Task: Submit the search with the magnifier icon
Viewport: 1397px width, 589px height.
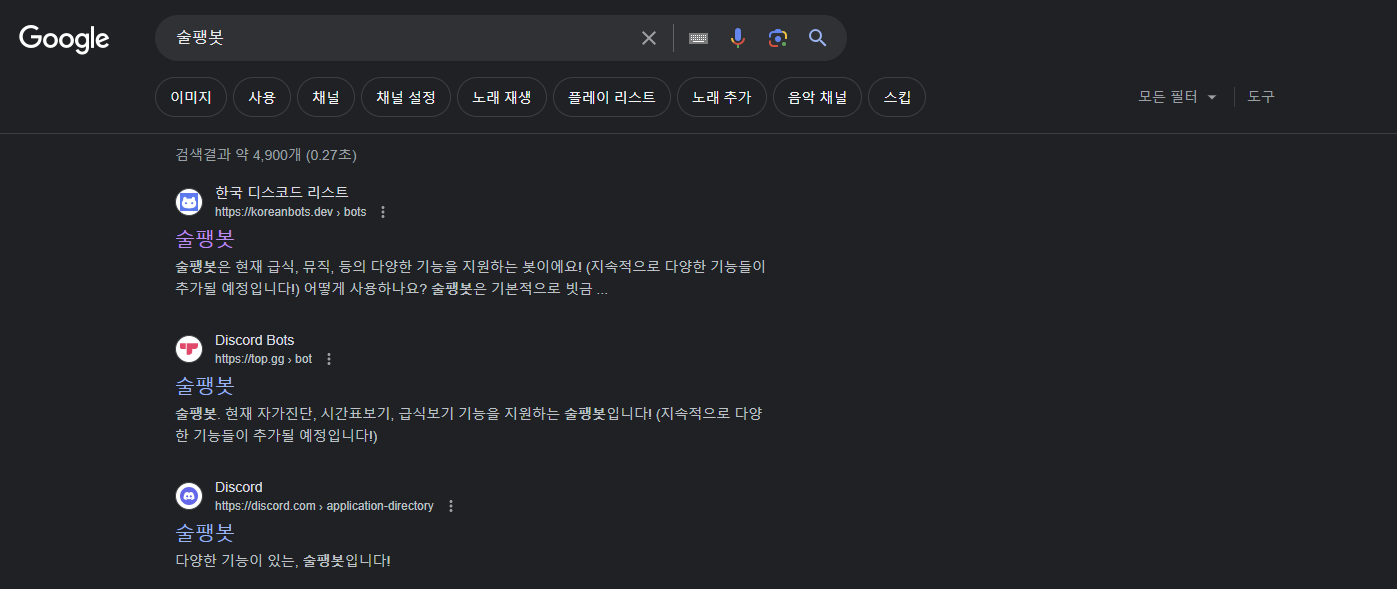Action: tap(818, 38)
